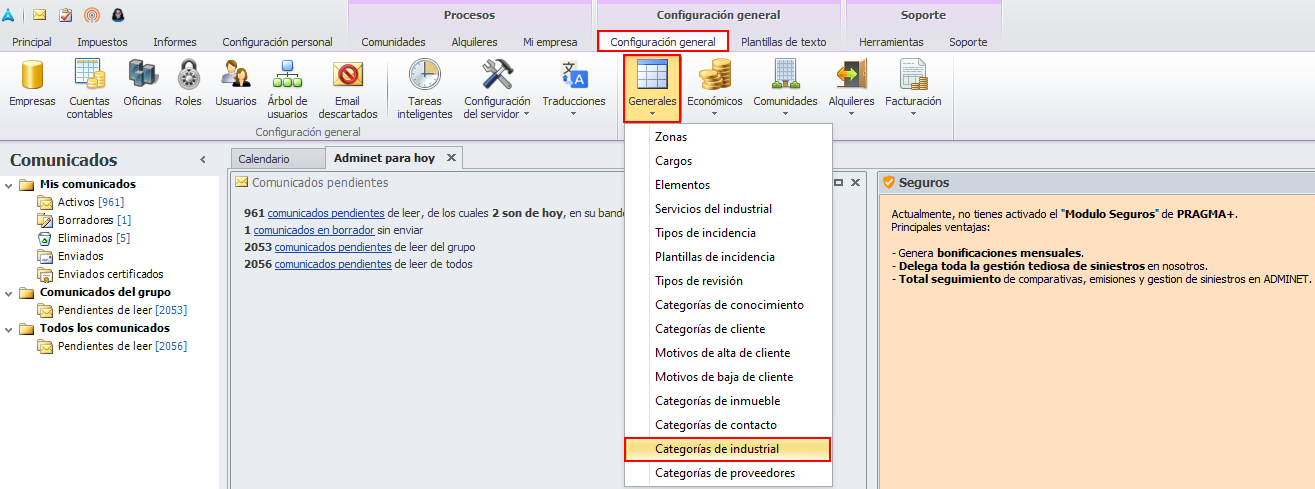Expand the Económicos dropdown
Viewport: 1315px width, 489px height.
point(715,90)
